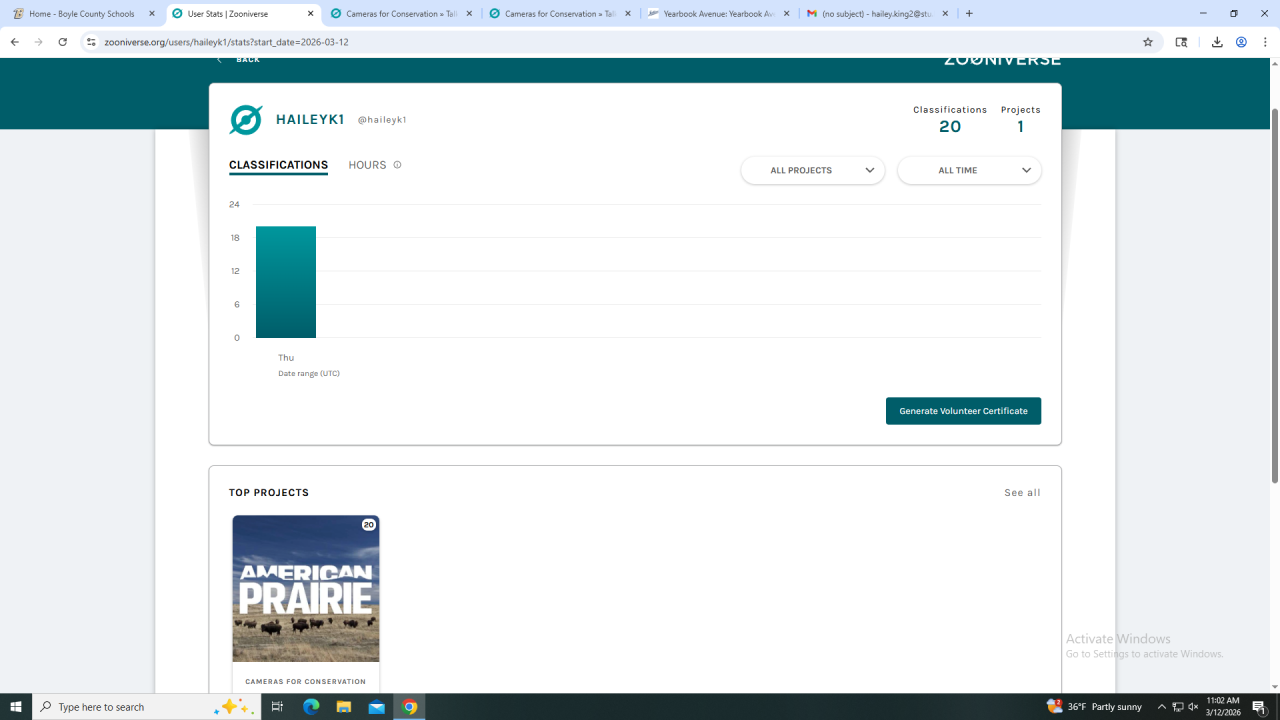This screenshot has height=720, width=1280.
Task: Click the Chrome icon on the taskbar
Action: (409, 707)
